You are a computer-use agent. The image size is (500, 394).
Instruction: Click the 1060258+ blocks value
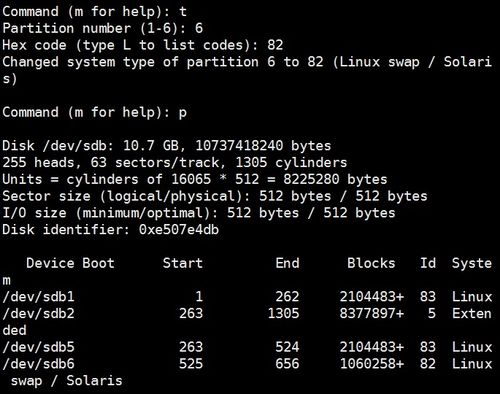pos(372,364)
